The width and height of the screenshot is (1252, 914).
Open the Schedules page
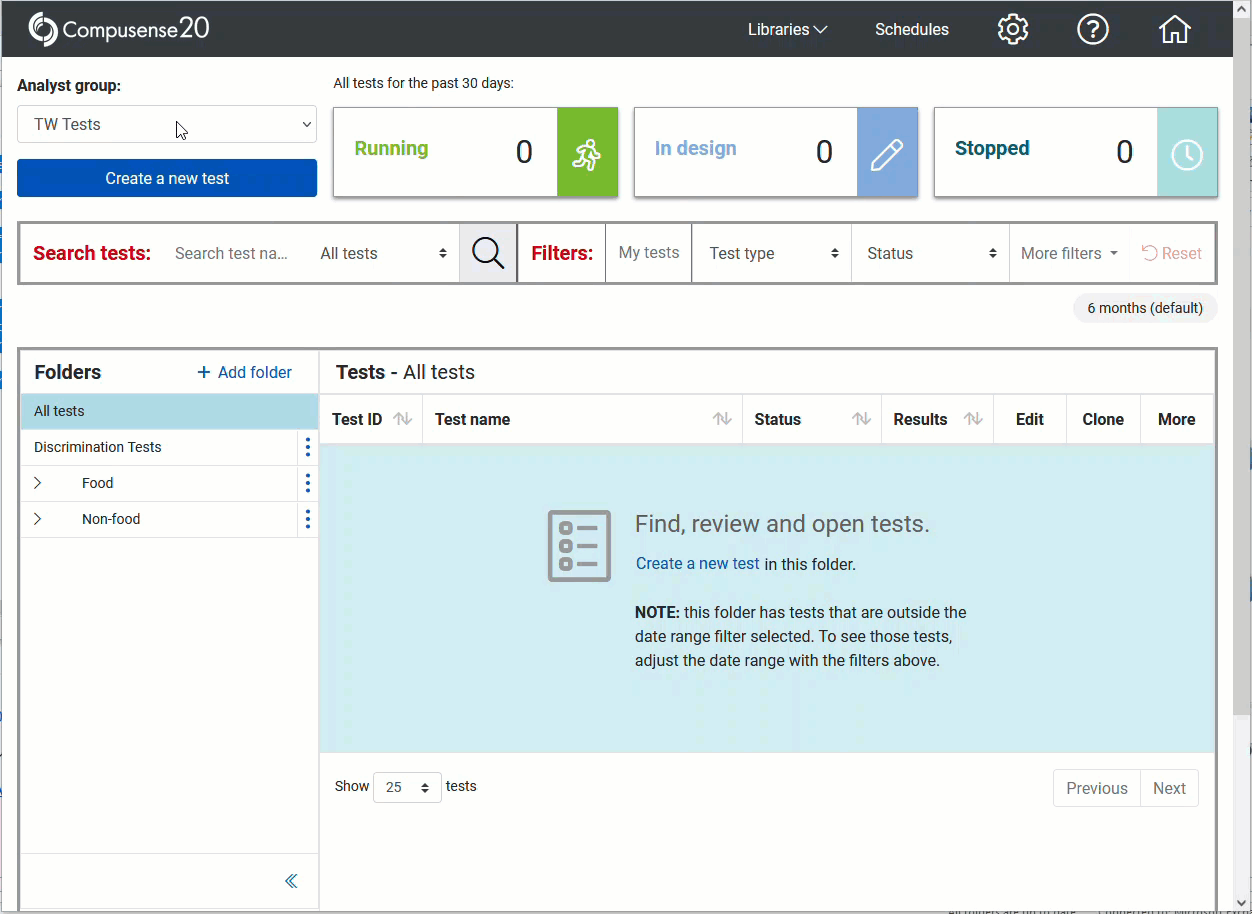coord(912,29)
